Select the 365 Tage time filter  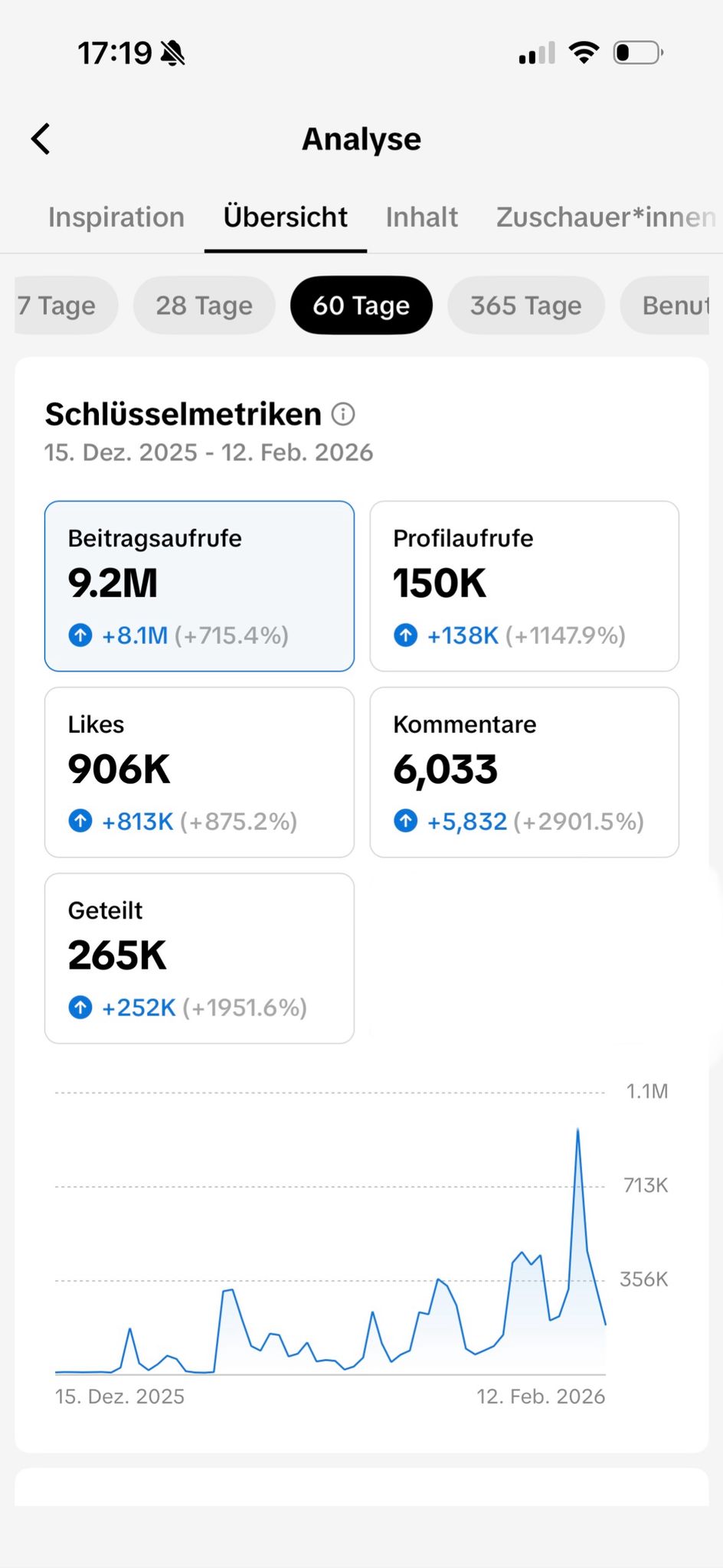tap(525, 305)
